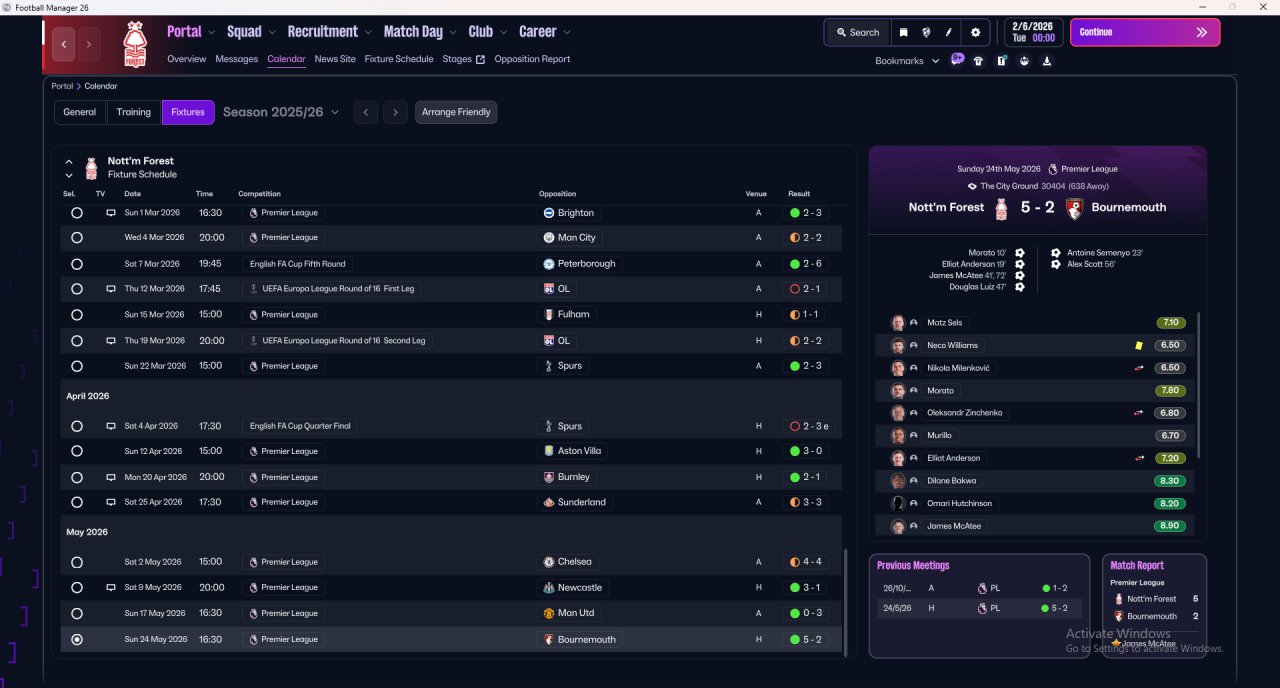Click the TV icon on the Burnley fixture

pos(111,477)
